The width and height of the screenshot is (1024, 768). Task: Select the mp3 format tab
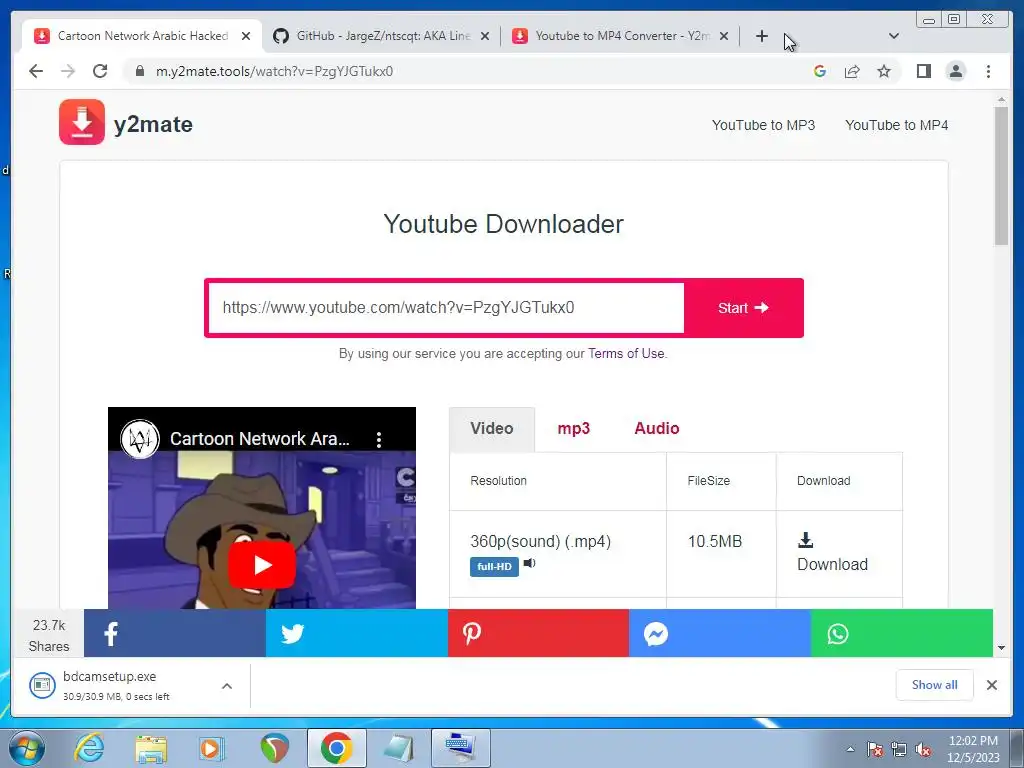coord(573,429)
